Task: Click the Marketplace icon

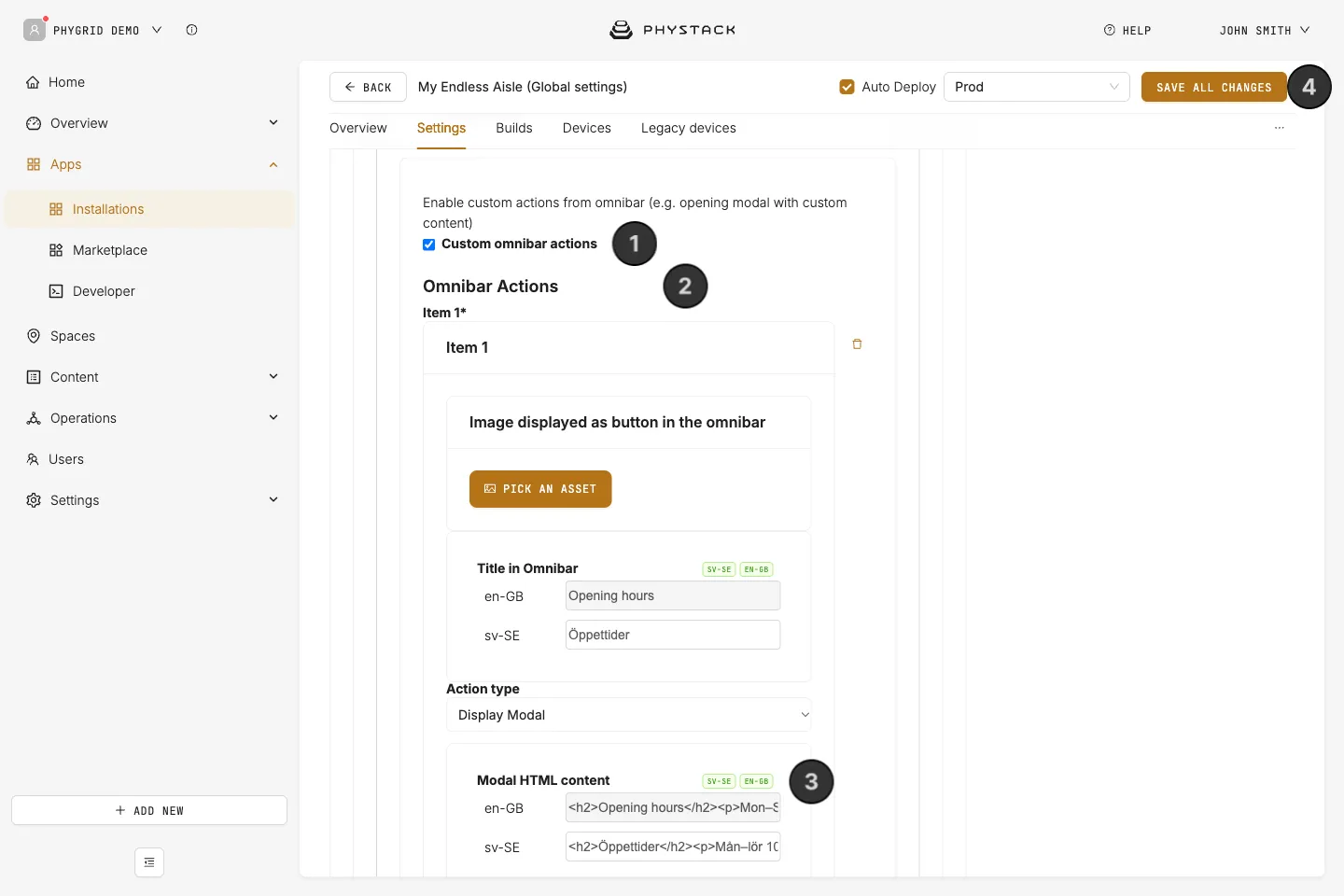Action: pyautogui.click(x=56, y=250)
